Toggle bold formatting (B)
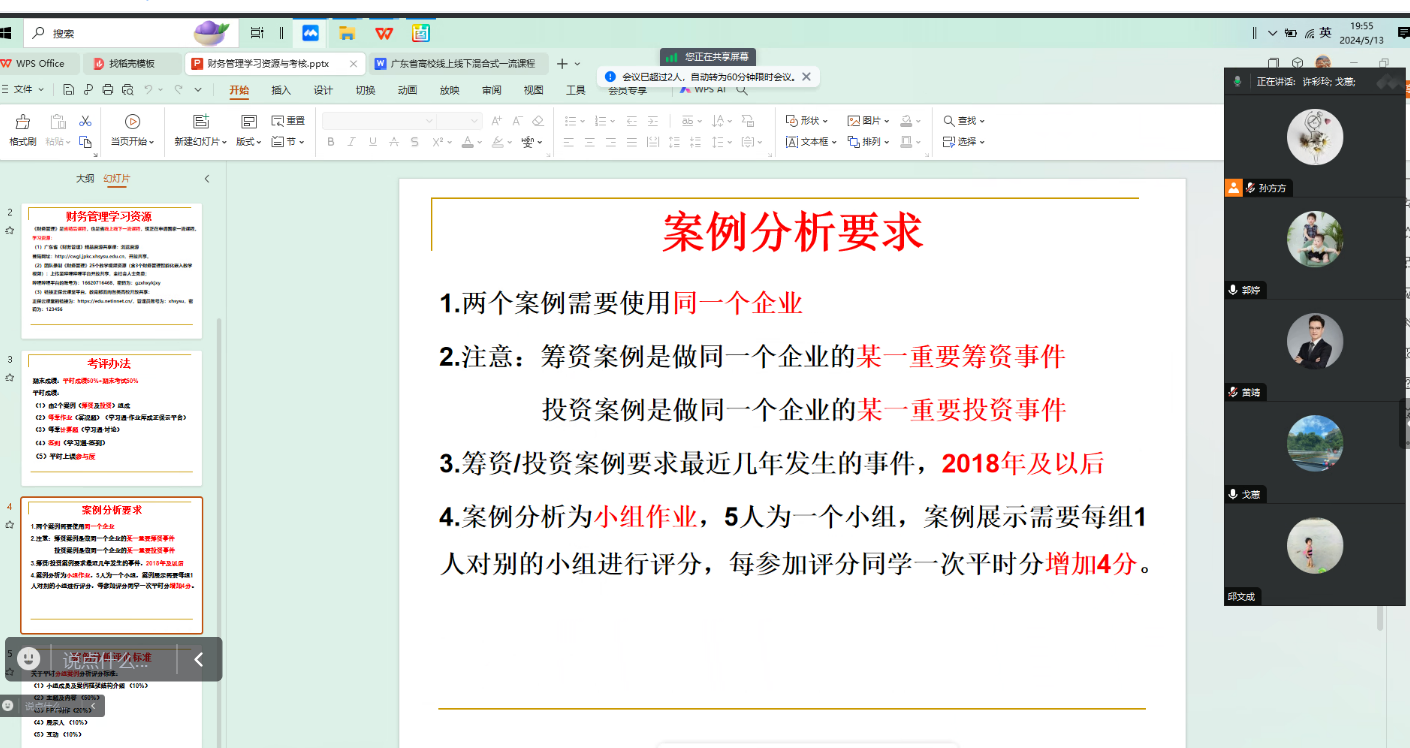 331,142
